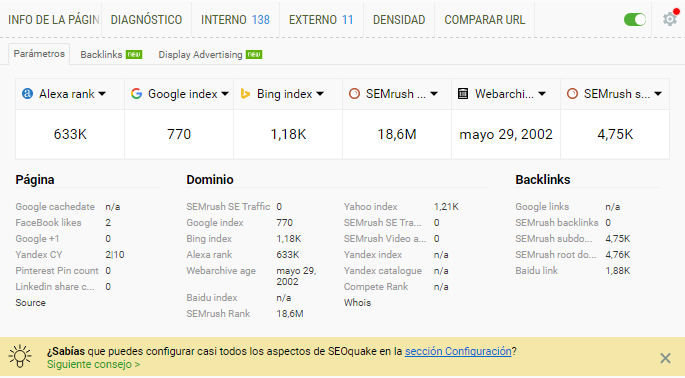The height and width of the screenshot is (378, 685).
Task: Click the Compete Rank label
Action: pos(376,287)
